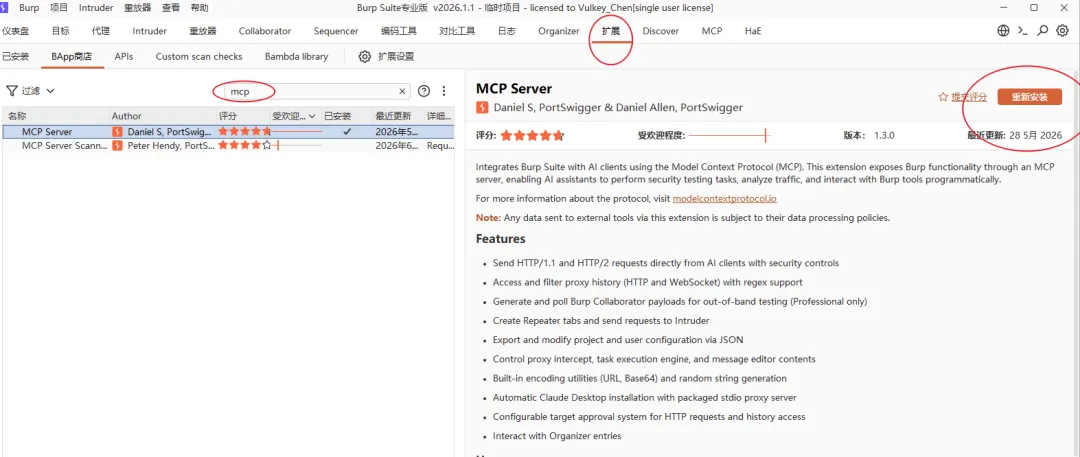The width and height of the screenshot is (1080, 457).
Task: Open the 已安装 sub-tab
Action: (x=15, y=57)
